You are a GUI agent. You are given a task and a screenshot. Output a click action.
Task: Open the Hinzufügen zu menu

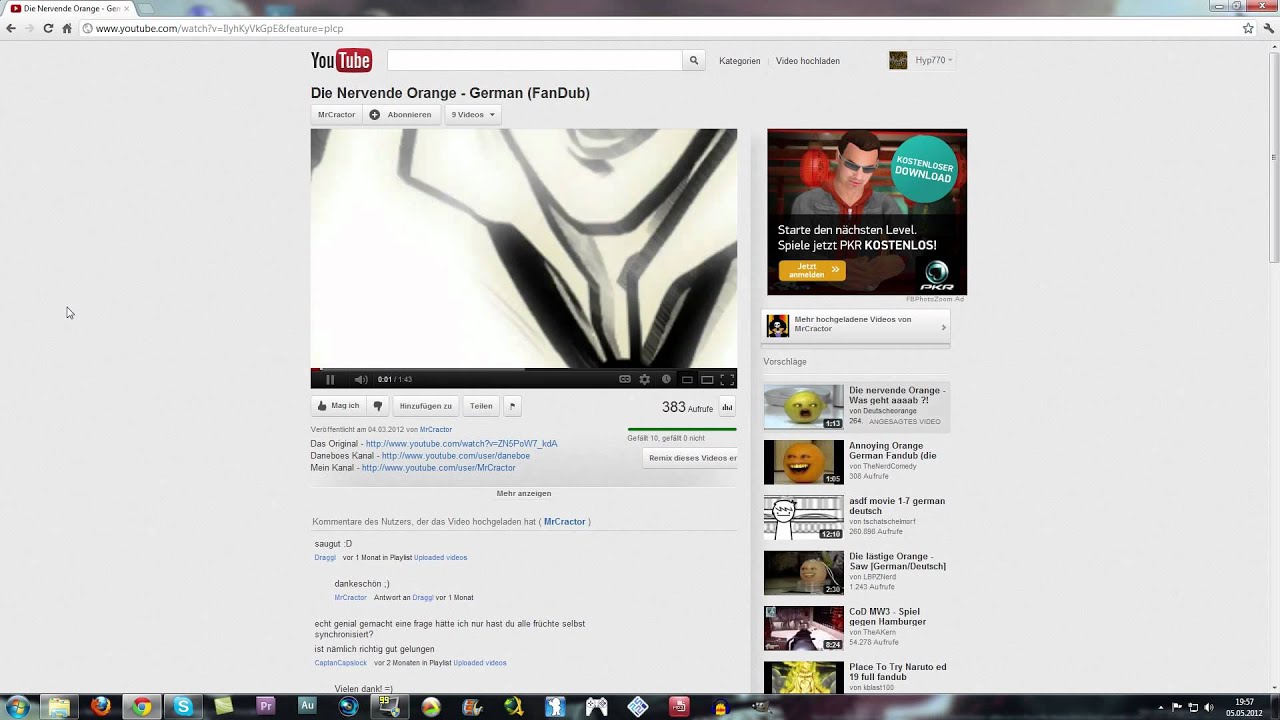coord(426,406)
